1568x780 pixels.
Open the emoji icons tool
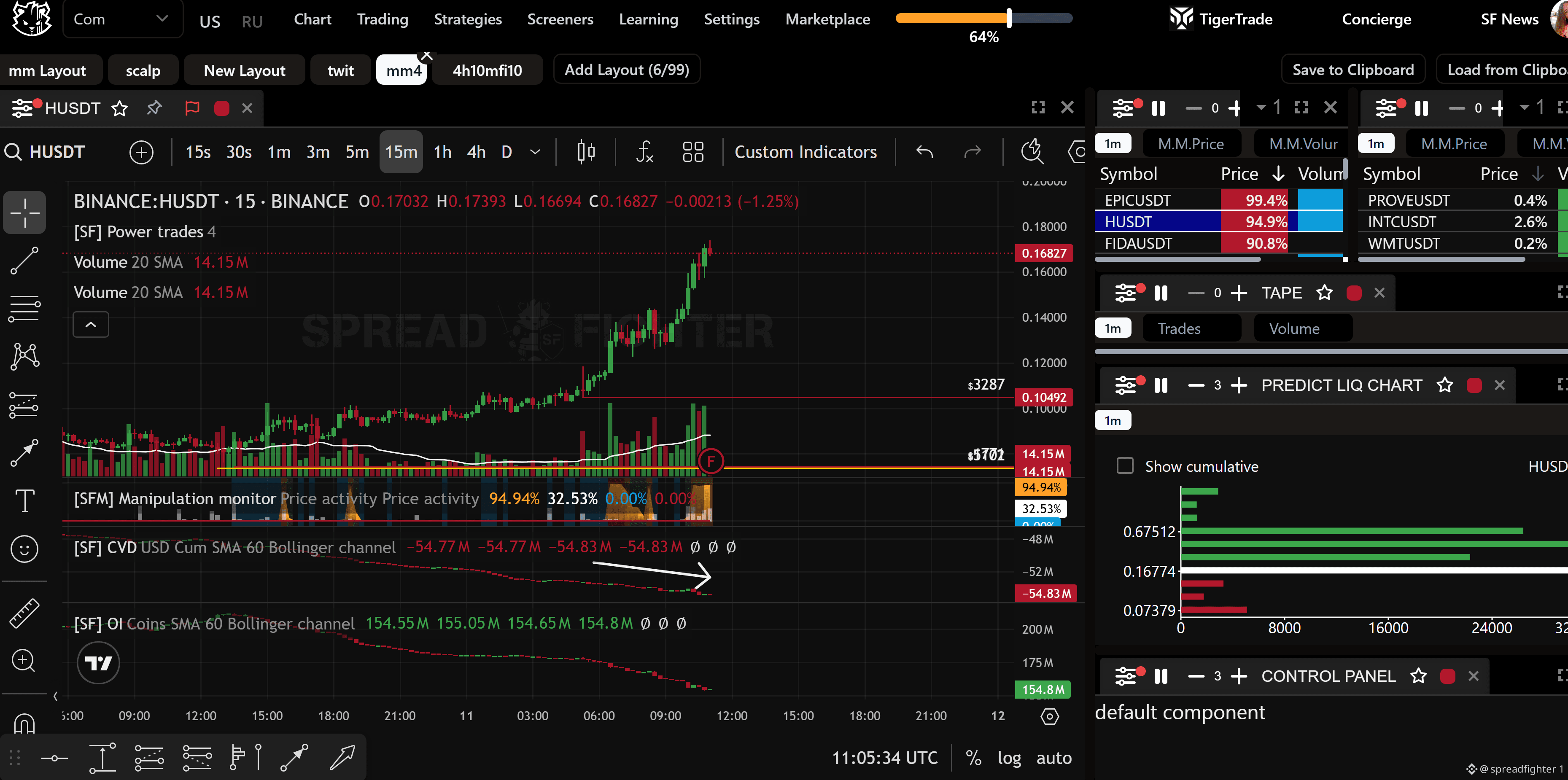(24, 549)
